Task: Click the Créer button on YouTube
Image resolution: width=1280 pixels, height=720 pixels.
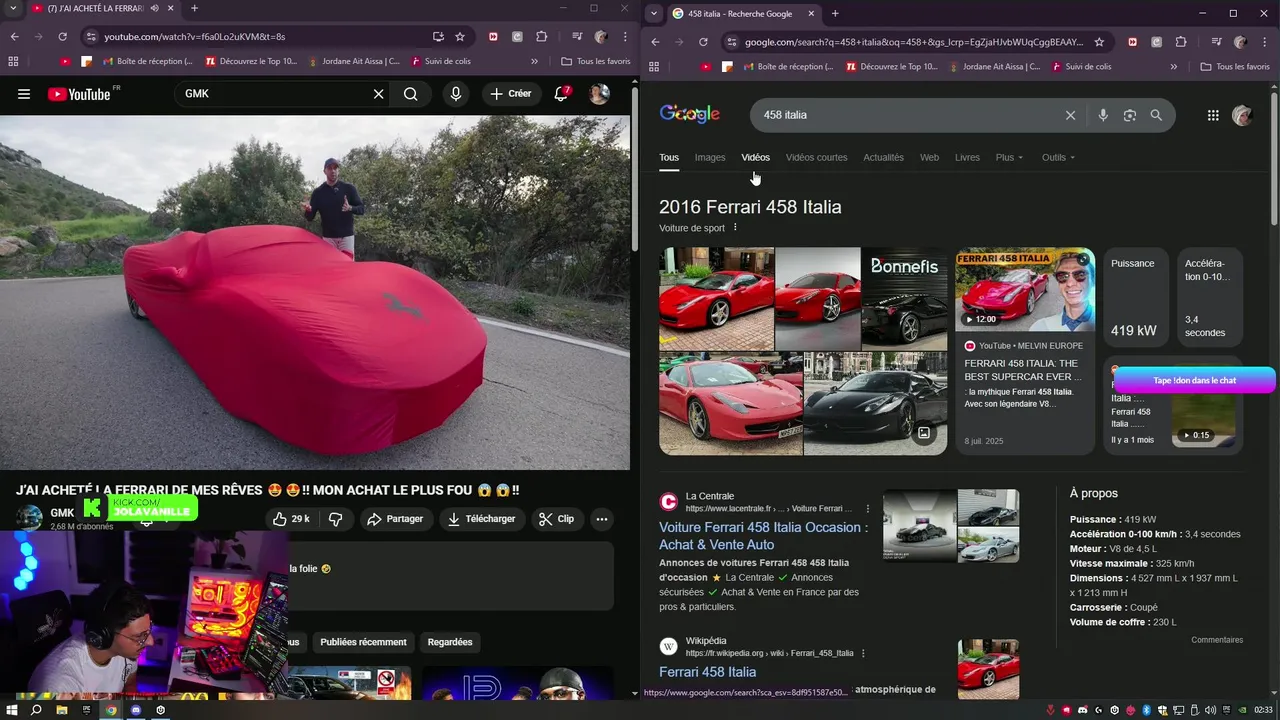Action: pos(511,94)
